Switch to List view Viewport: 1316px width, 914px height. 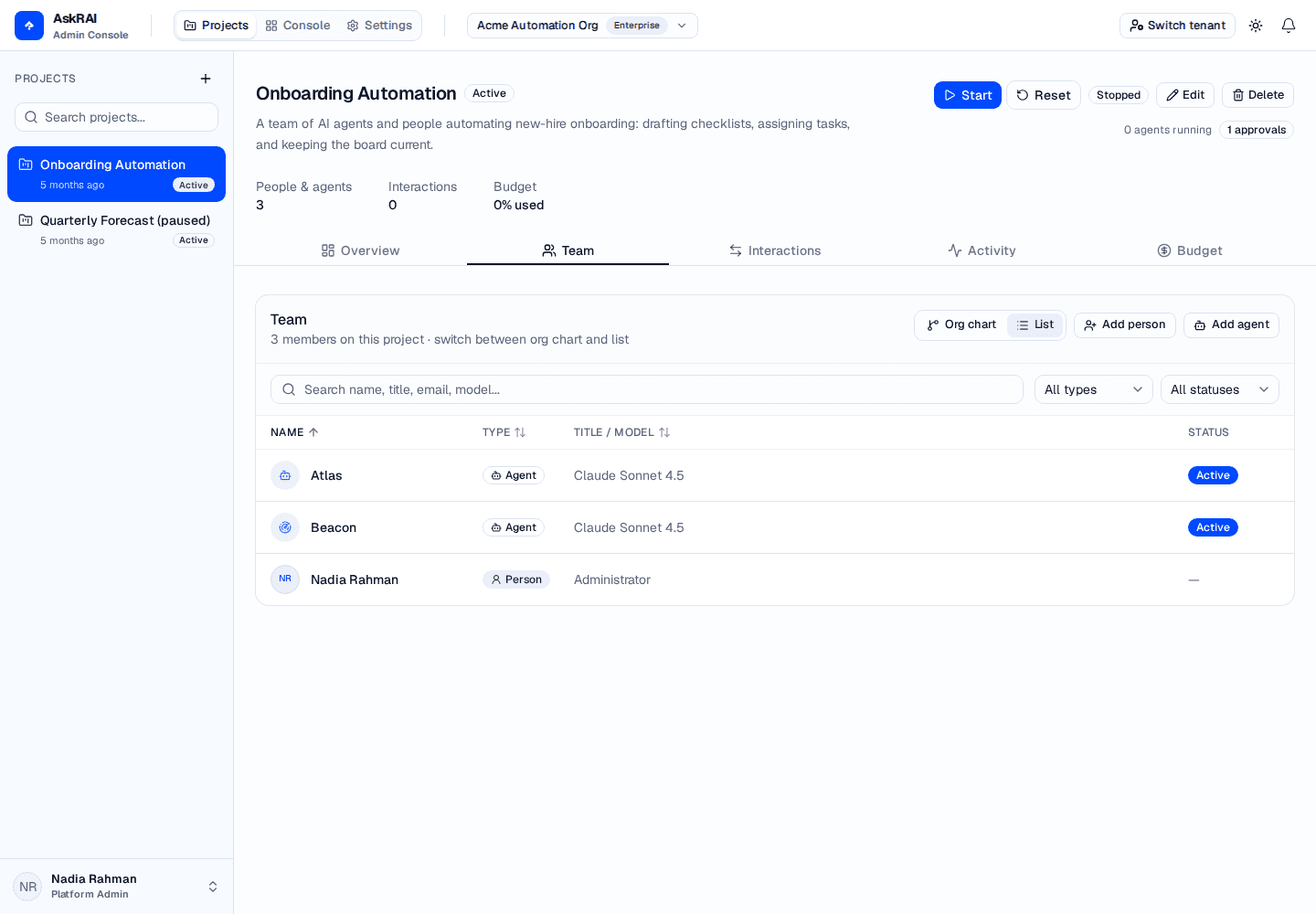tap(1035, 324)
